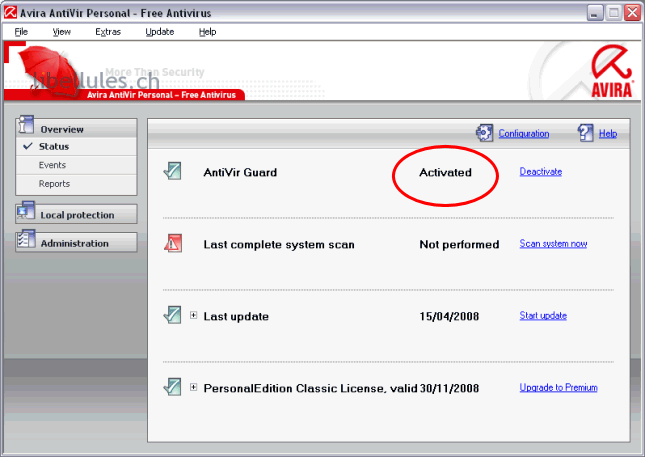Click the AntiVir Guard green check icon
This screenshot has height=457, width=645.
[172, 172]
